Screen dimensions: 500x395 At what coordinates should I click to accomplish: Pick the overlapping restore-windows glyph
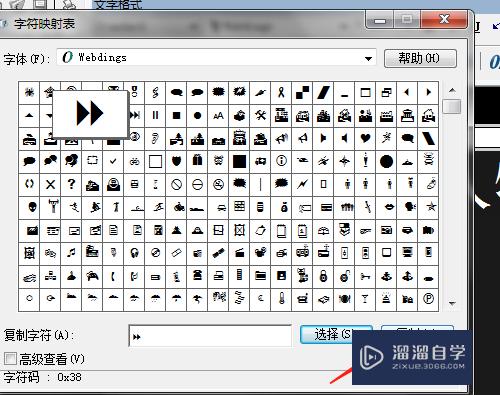coord(386,92)
